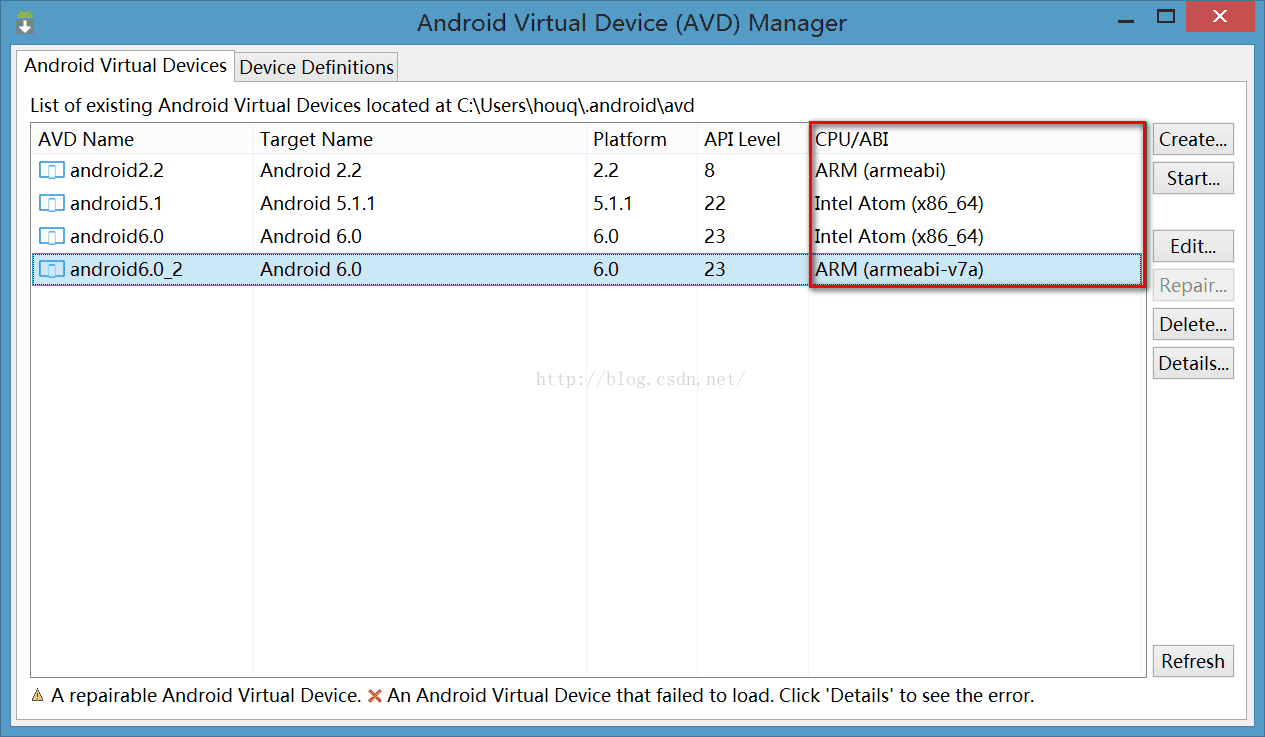Select the Android Virtual Devices tab
1265x737 pixels.
click(x=126, y=66)
